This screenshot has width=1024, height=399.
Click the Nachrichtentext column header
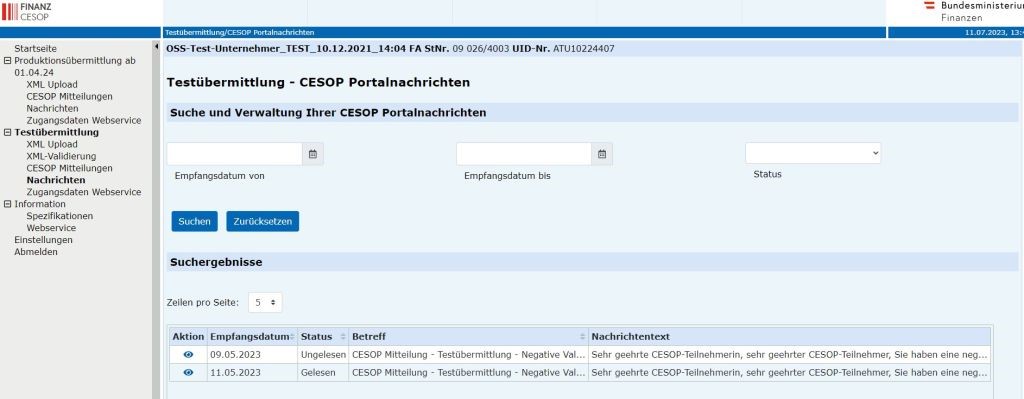click(789, 337)
